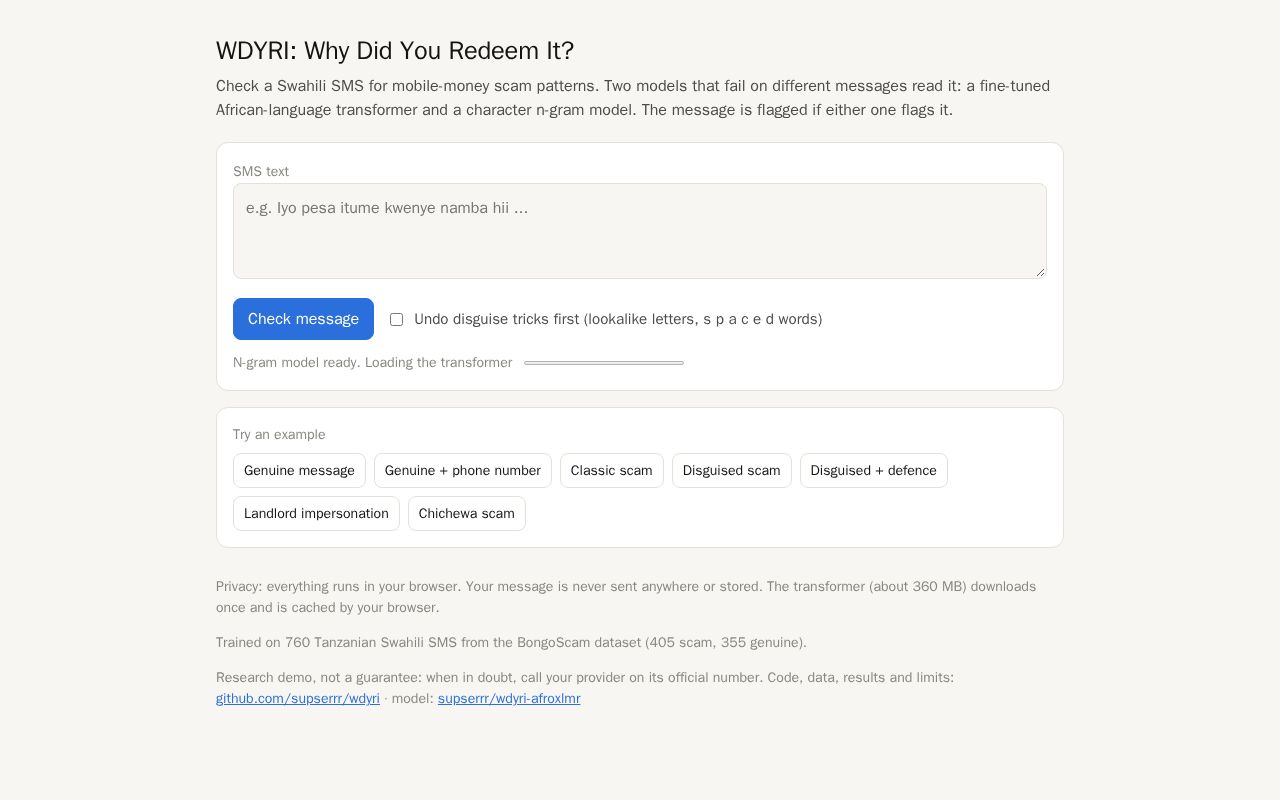This screenshot has height=800, width=1280.
Task: Enable the Undo disguise tricks checkbox
Action: [x=396, y=320]
